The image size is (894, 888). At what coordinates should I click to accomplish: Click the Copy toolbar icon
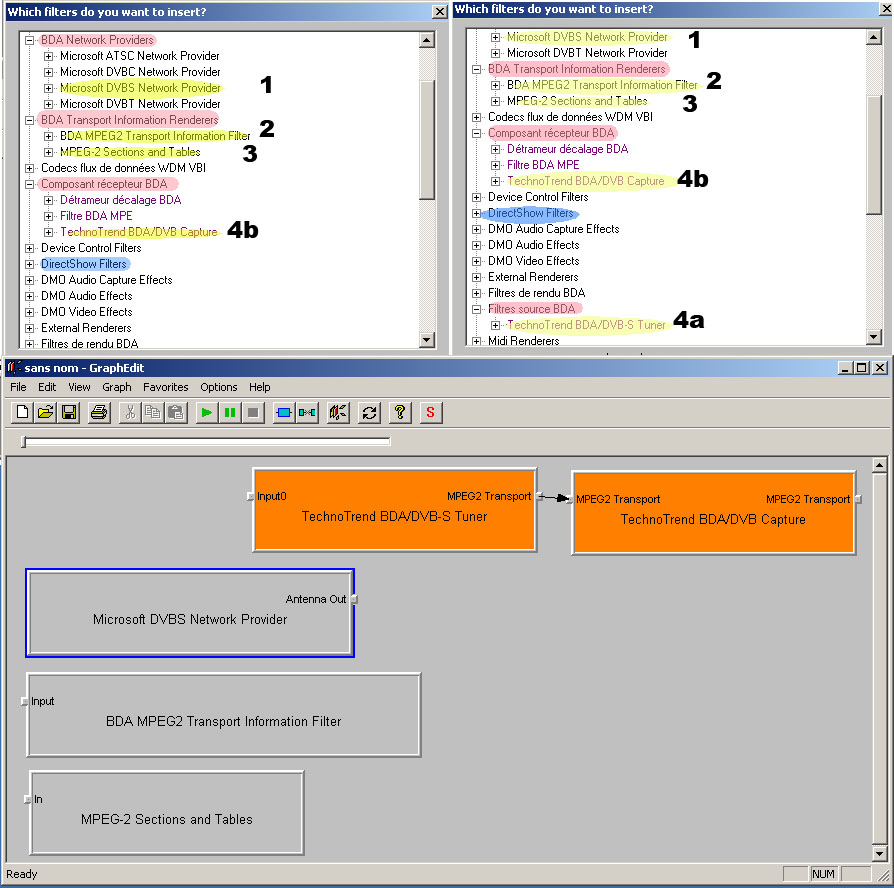point(153,412)
